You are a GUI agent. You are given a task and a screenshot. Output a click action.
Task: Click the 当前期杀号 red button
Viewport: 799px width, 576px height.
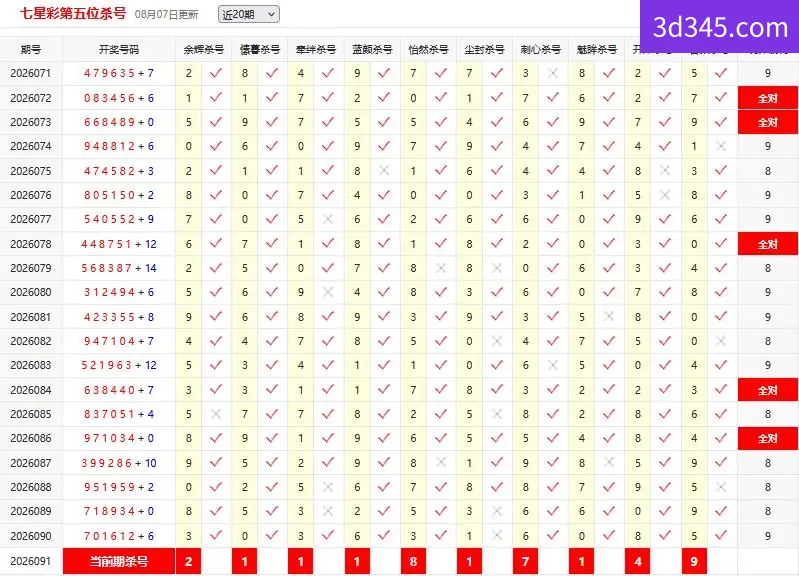119,561
